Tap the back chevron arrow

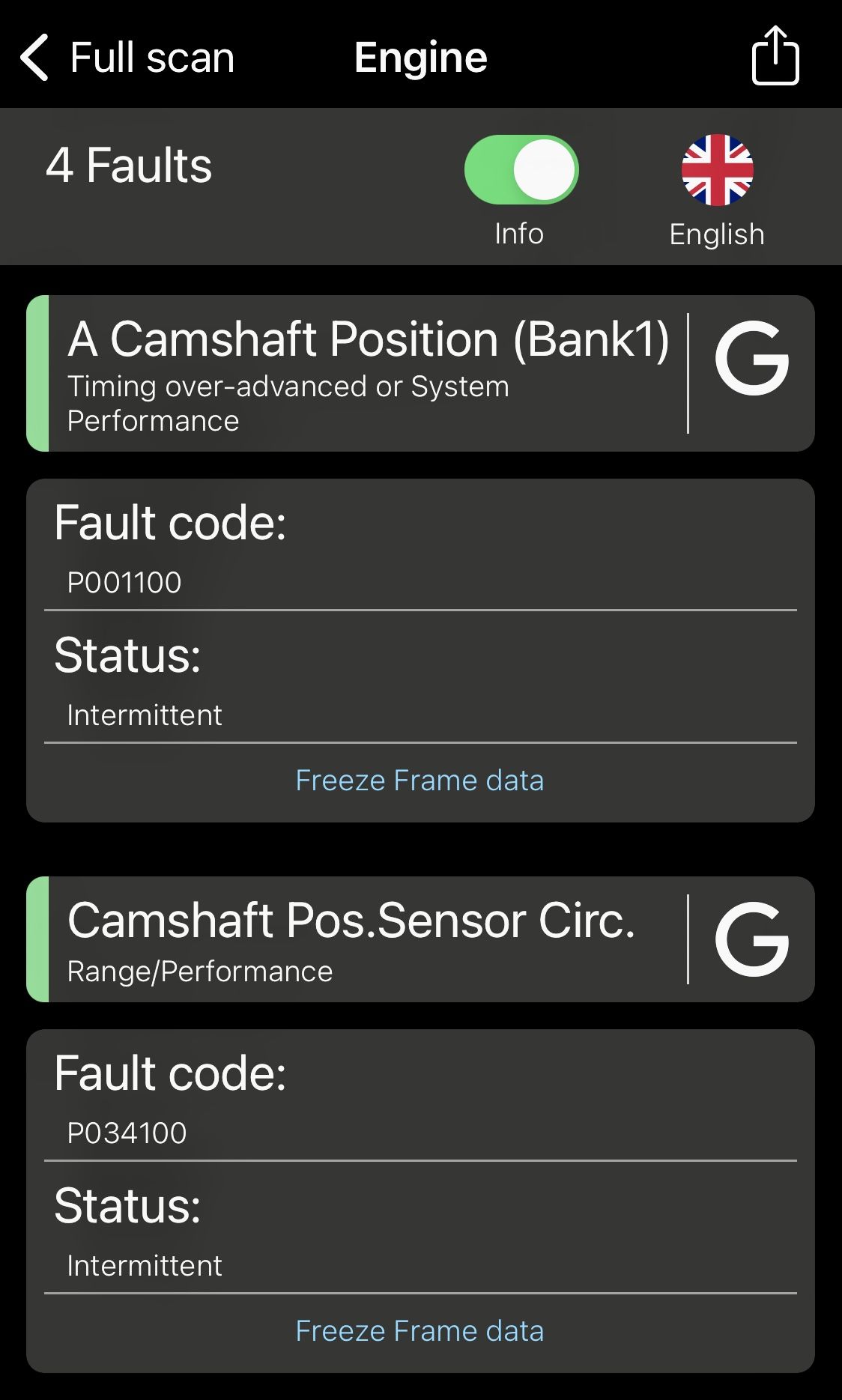[34, 57]
